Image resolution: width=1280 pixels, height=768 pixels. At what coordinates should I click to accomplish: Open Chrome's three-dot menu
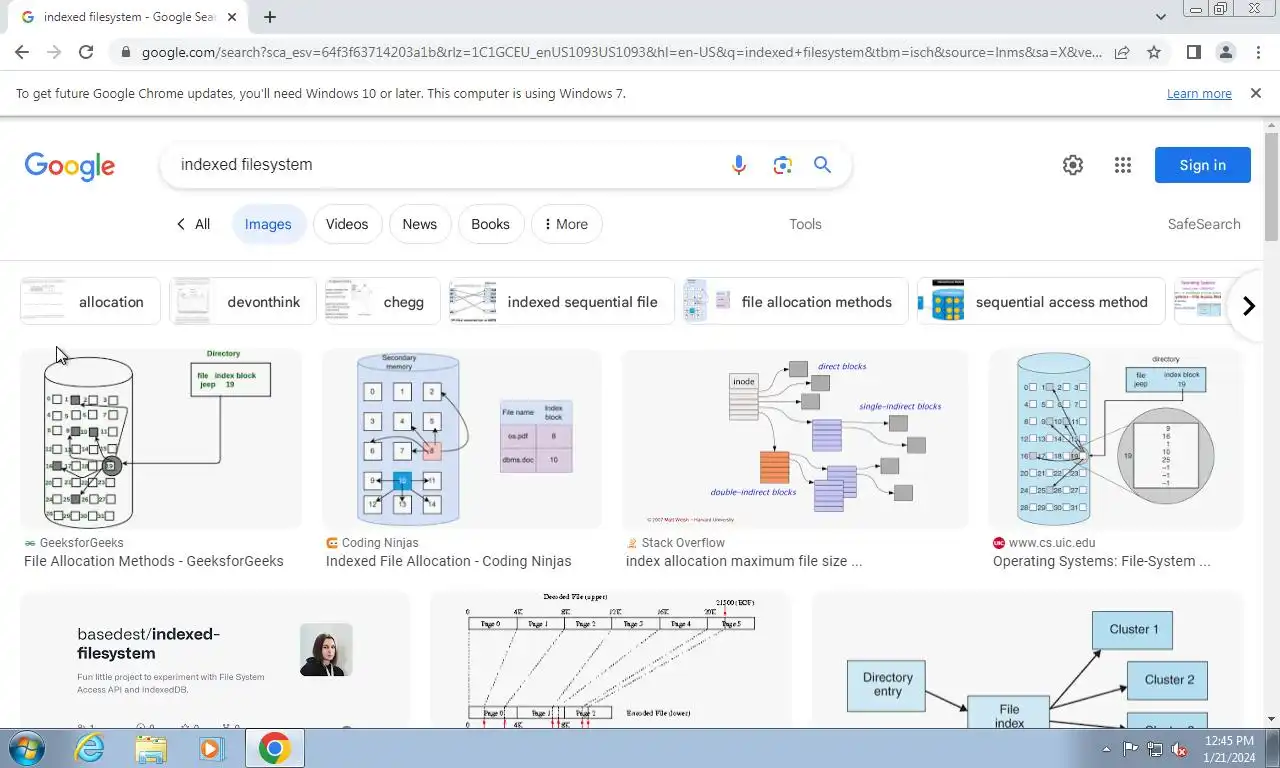pos(1258,53)
